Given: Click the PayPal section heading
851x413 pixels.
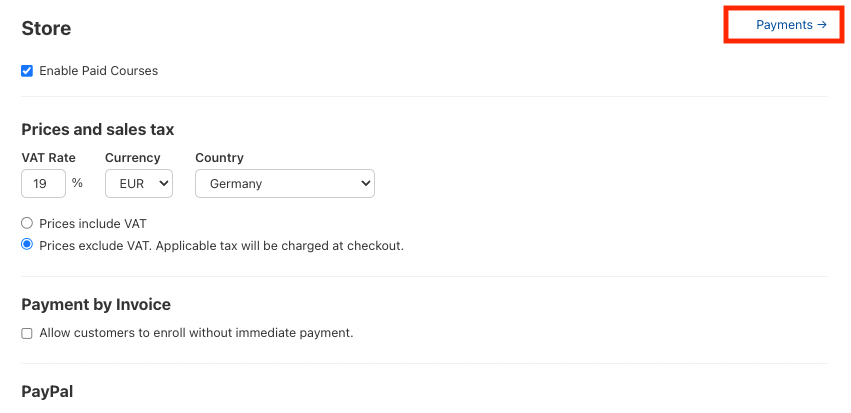Looking at the screenshot, I should 47,391.
